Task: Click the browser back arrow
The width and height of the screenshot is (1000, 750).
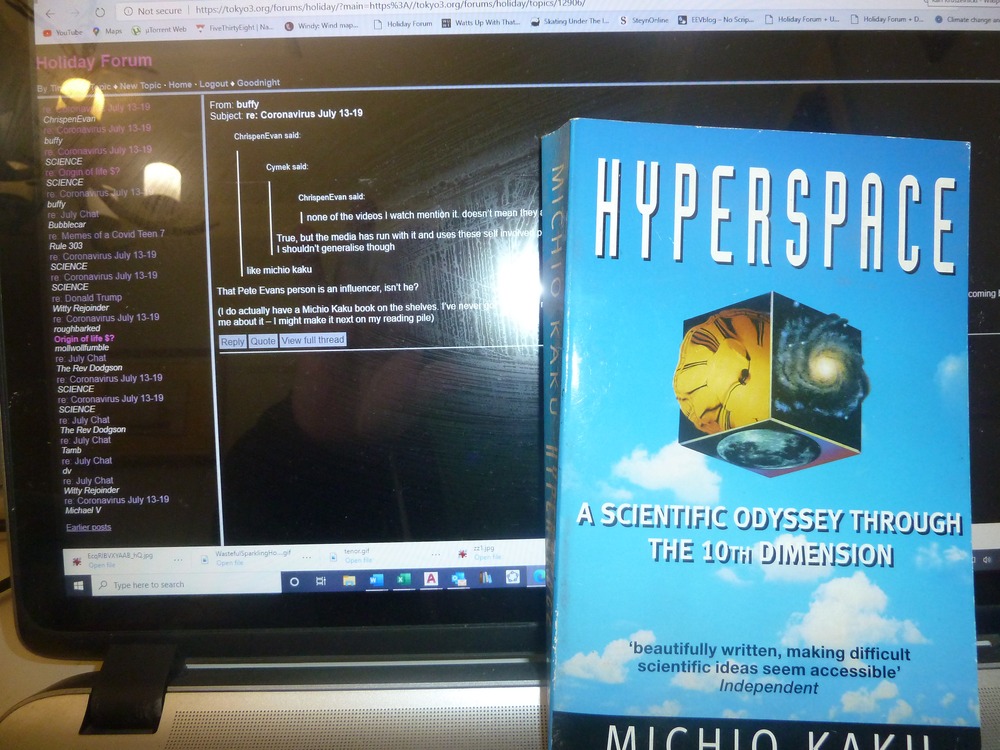Action: click(50, 12)
